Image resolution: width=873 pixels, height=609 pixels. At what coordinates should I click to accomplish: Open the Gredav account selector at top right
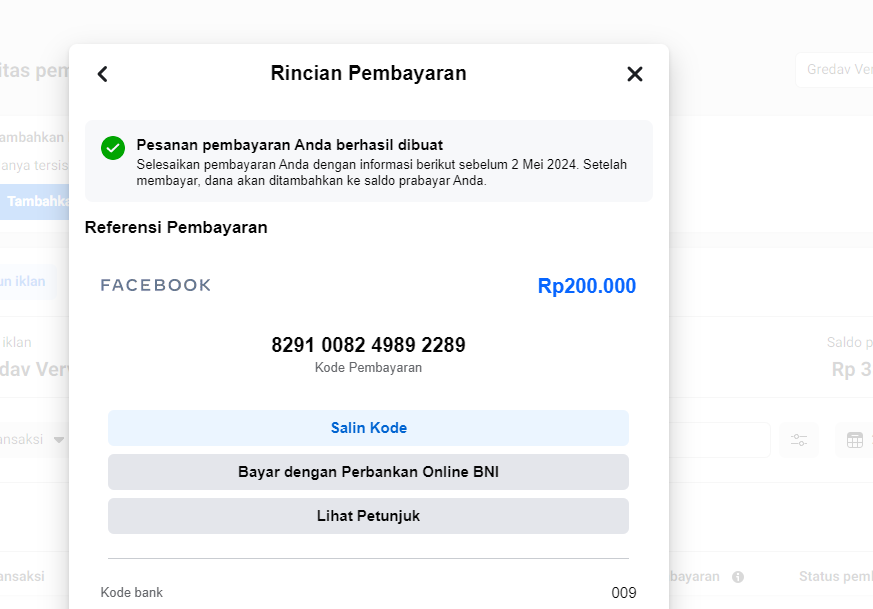[x=835, y=69]
